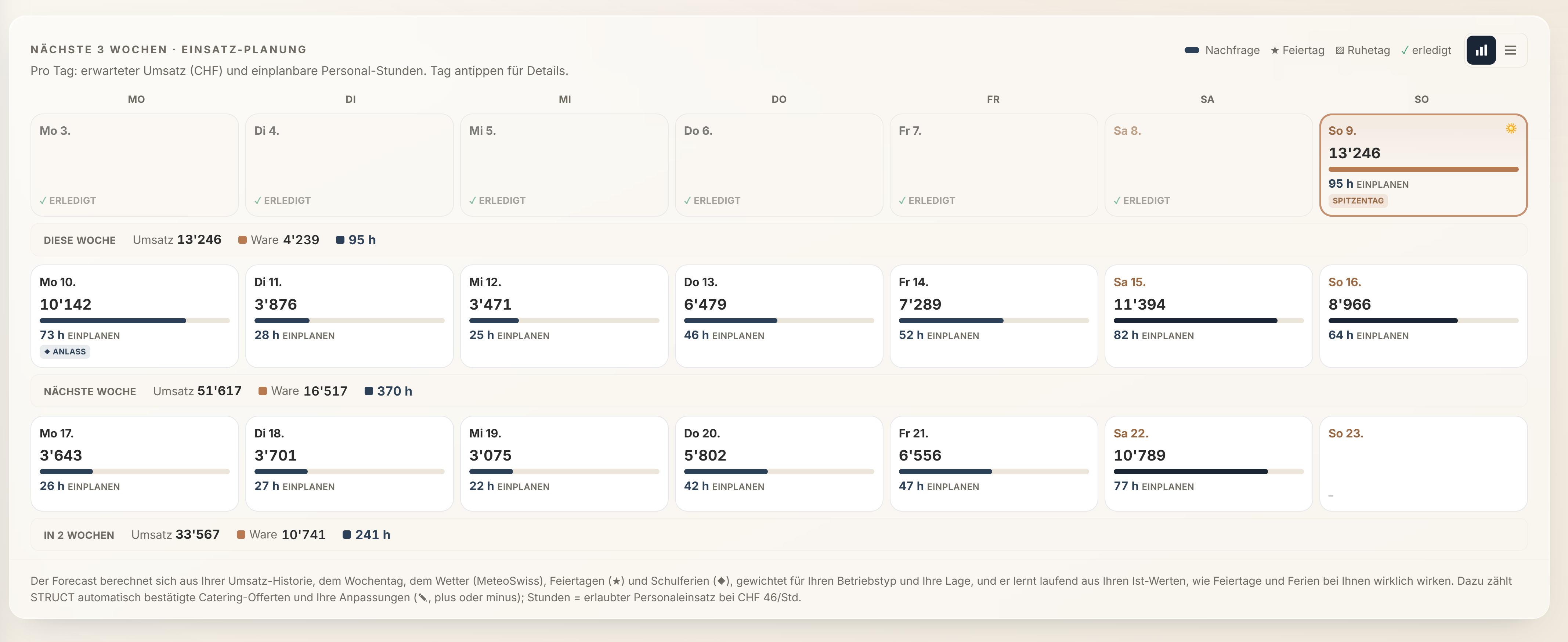Click the Feiertag star legend
Image resolution: width=1568 pixels, height=642 pixels.
[1297, 50]
